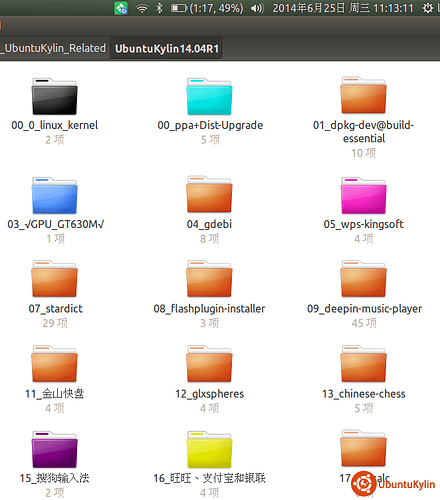This screenshot has height=500, width=440.
Task: Open the 12_glxspheres folder icon
Action: tap(209, 364)
